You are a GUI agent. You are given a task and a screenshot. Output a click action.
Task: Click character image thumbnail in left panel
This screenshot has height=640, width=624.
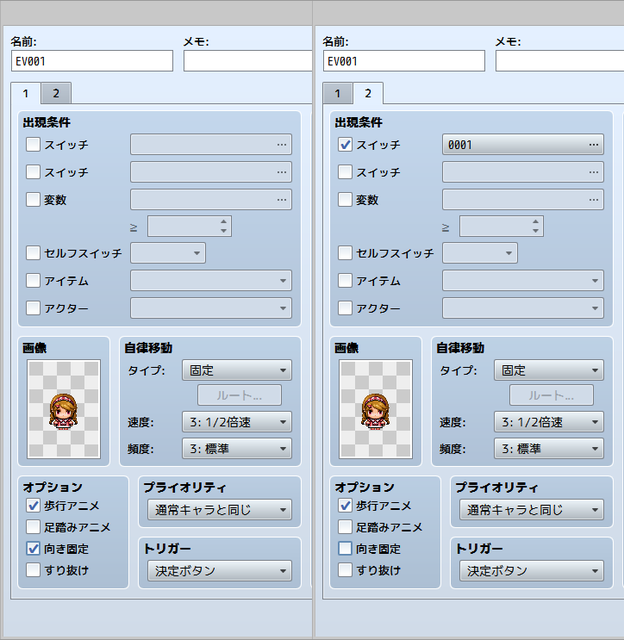point(64,409)
